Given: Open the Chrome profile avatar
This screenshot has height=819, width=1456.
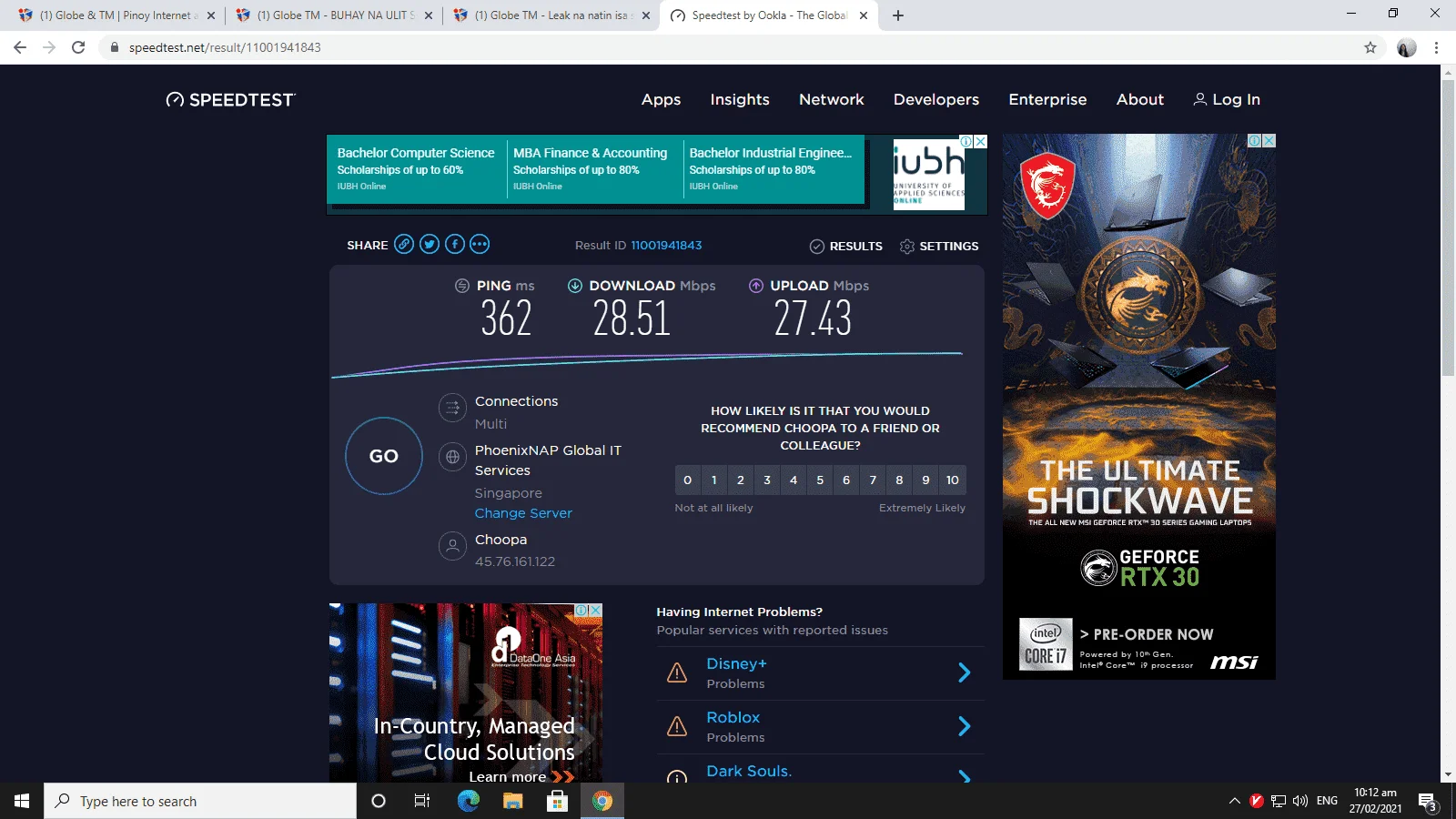Looking at the screenshot, I should [x=1407, y=47].
